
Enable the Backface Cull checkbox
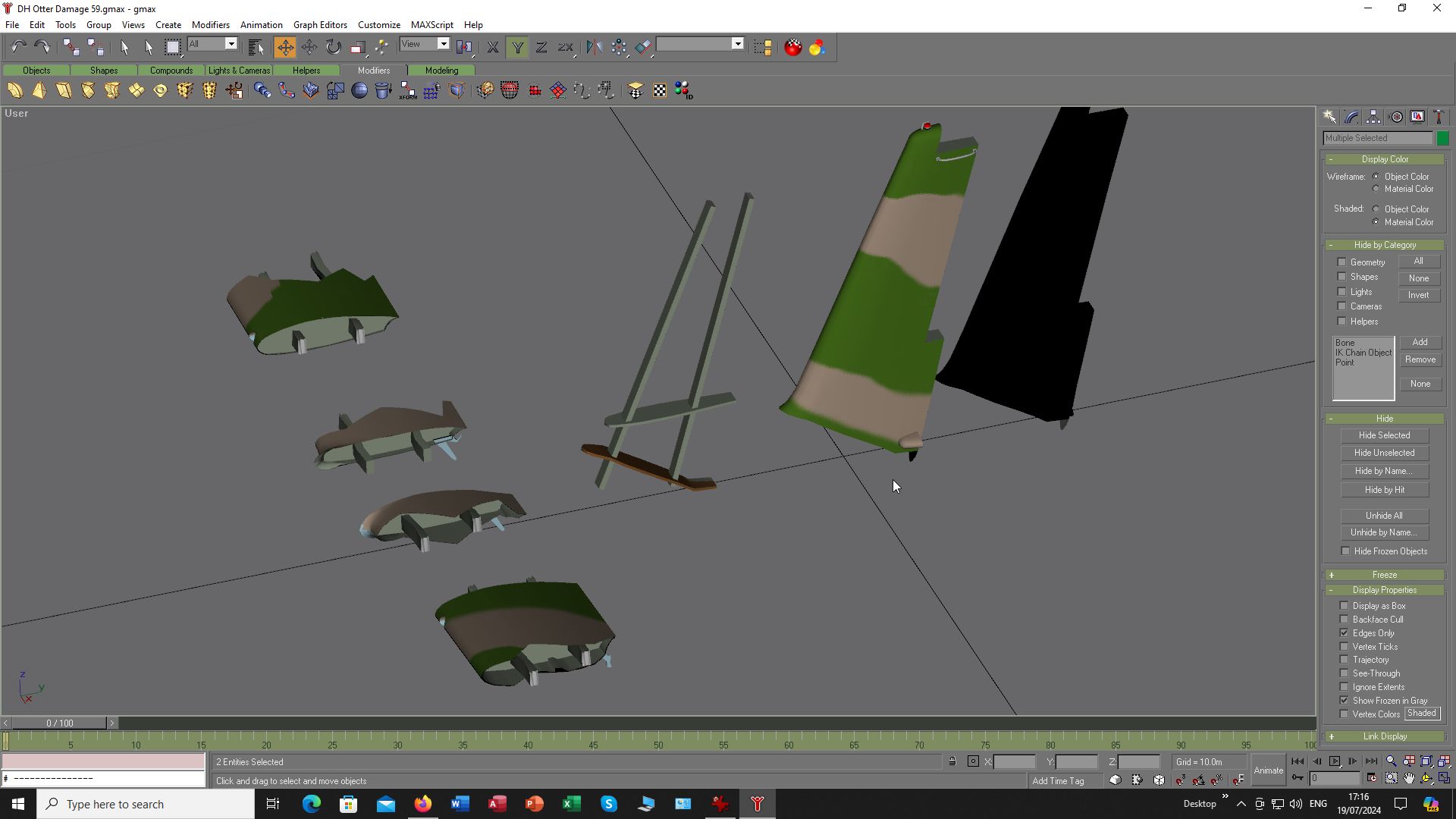point(1345,620)
